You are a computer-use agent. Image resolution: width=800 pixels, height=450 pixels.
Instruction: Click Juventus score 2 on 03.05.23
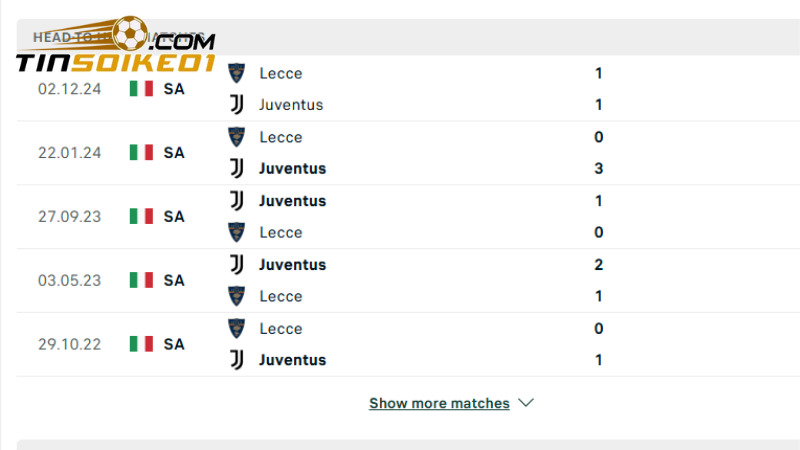coord(598,264)
